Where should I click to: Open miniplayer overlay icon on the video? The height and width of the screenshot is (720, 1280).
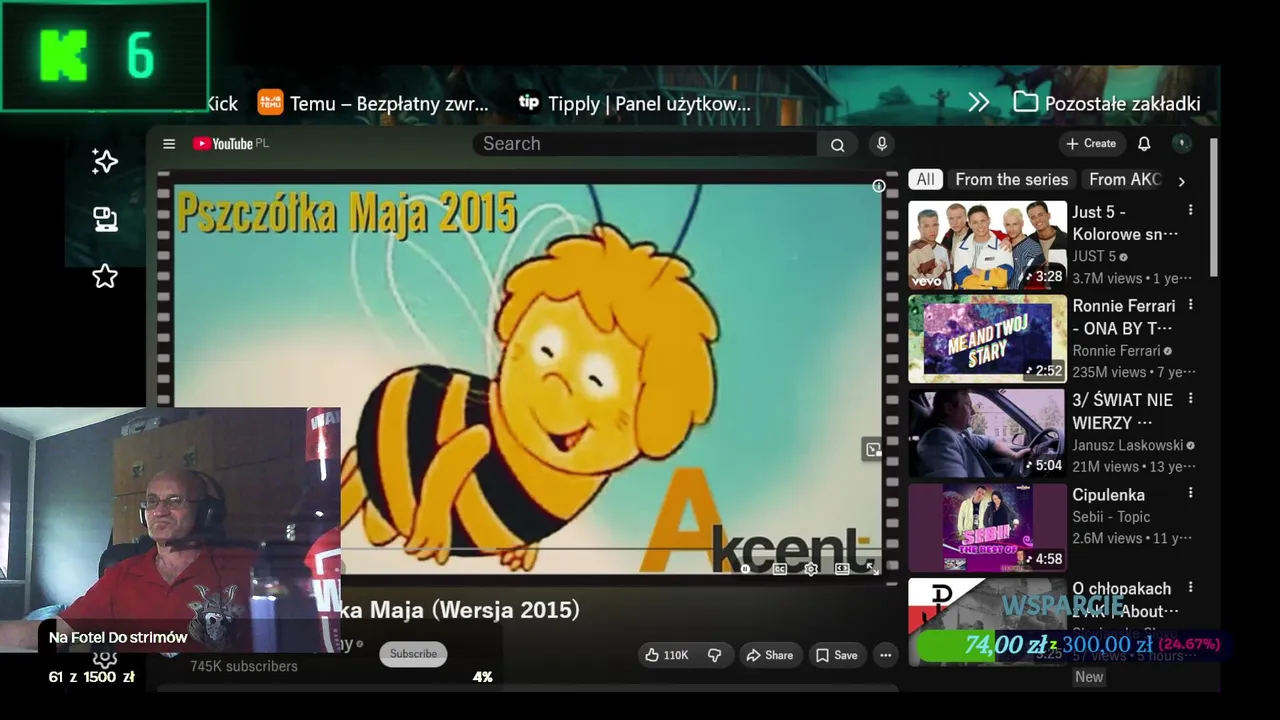point(873,450)
